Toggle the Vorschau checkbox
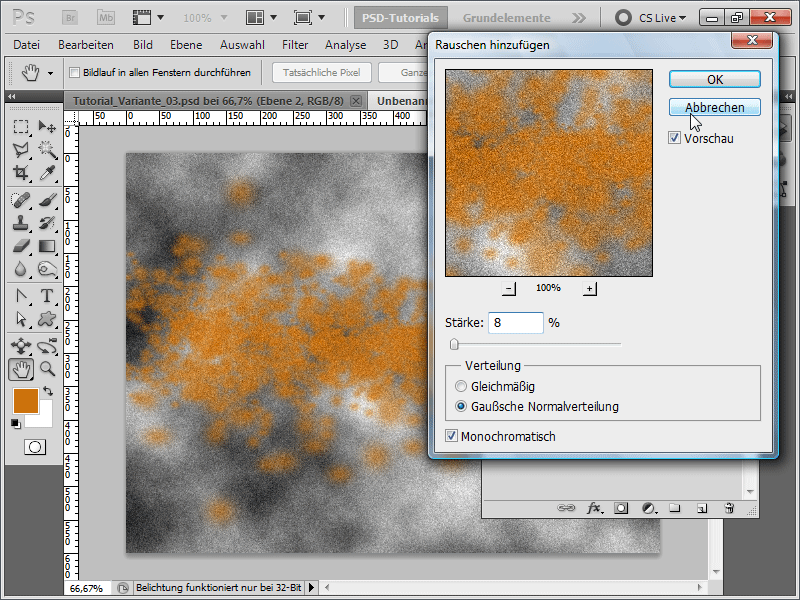Viewport: 800px width, 600px height. pos(674,138)
